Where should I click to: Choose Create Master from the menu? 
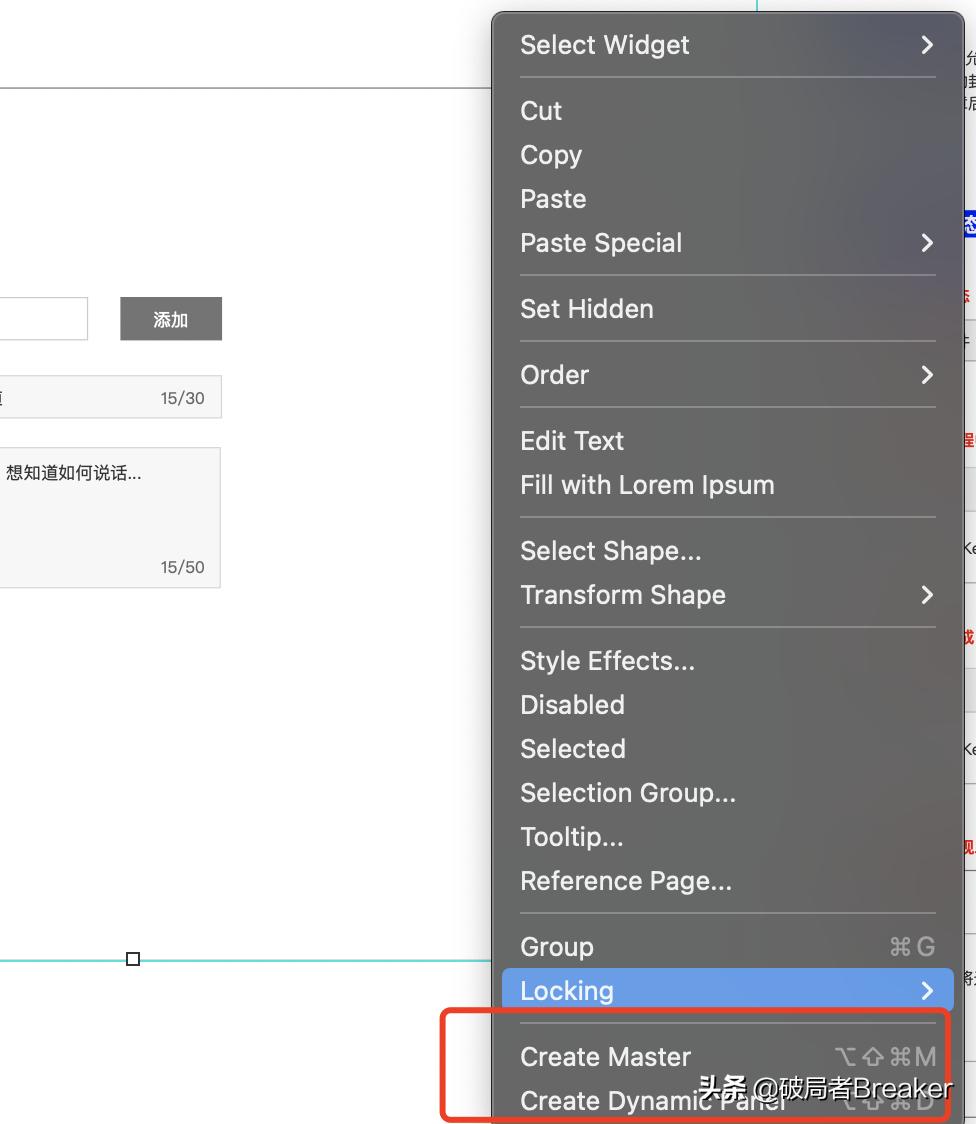(x=605, y=1057)
